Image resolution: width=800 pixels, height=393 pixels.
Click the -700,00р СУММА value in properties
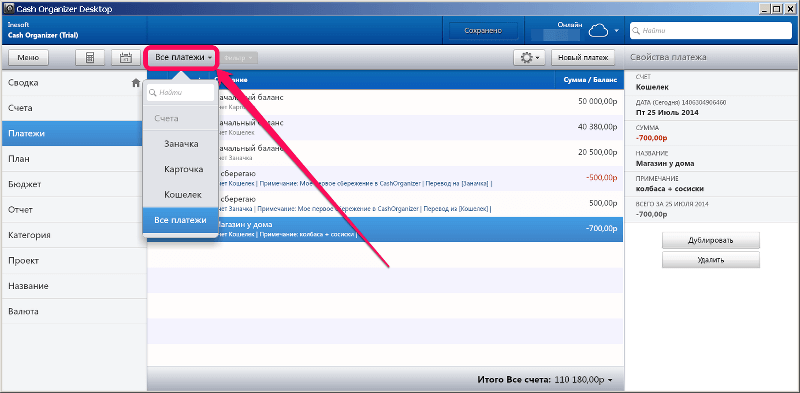coord(651,138)
